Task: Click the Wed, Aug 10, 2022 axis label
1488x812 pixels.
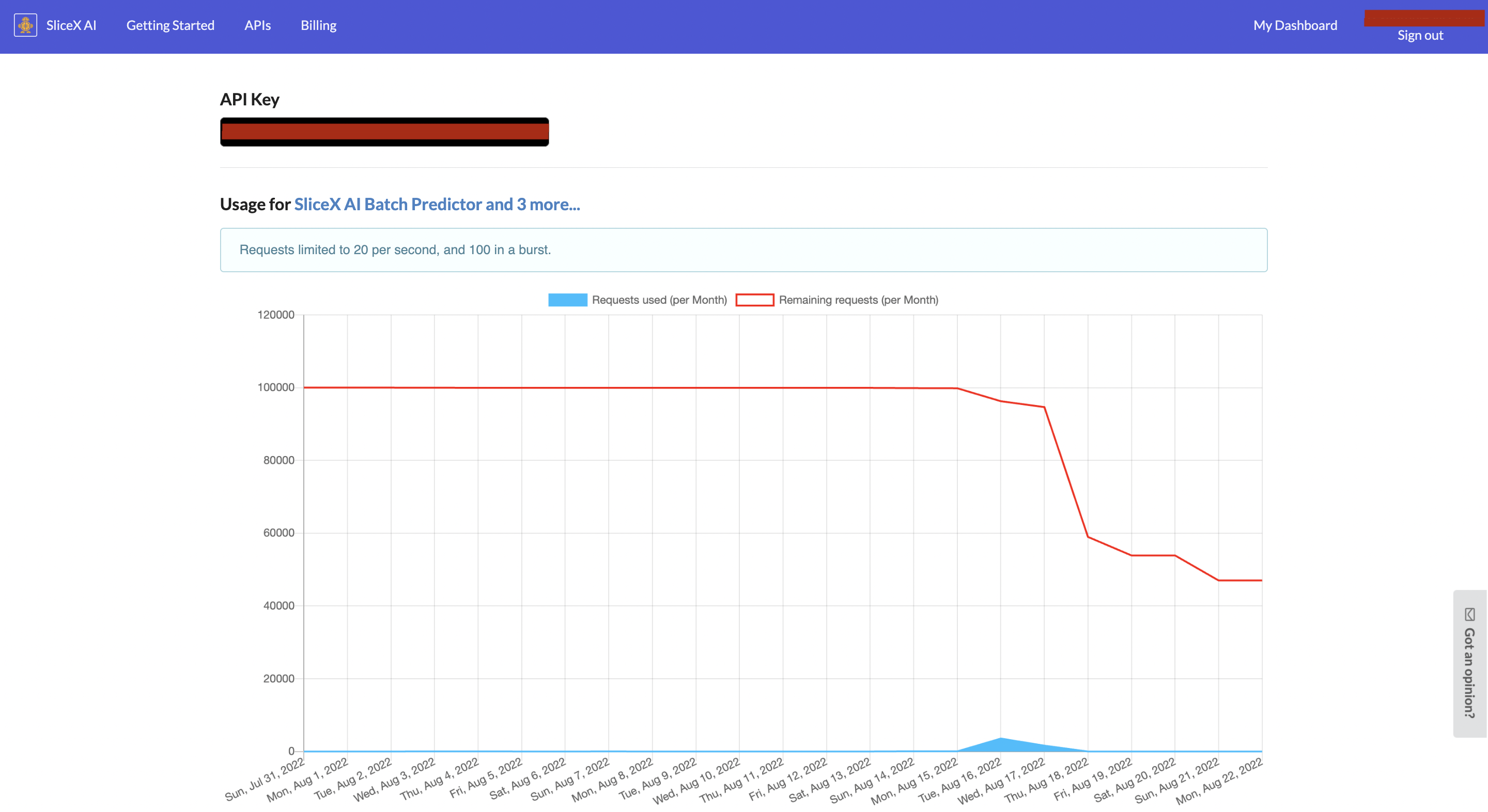Action: point(696,781)
